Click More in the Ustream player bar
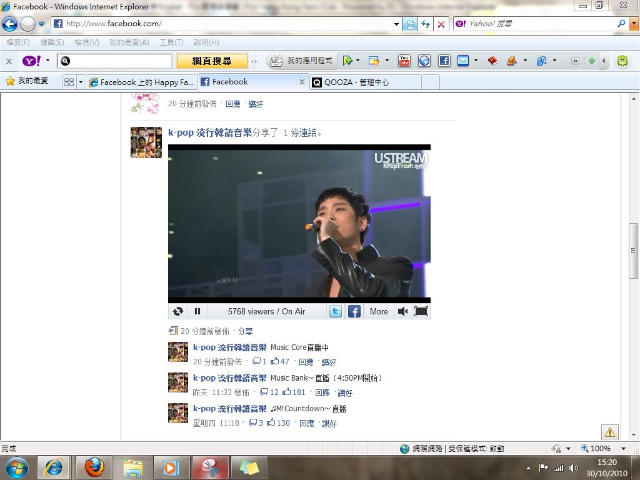The width and height of the screenshot is (640, 480). [x=379, y=311]
